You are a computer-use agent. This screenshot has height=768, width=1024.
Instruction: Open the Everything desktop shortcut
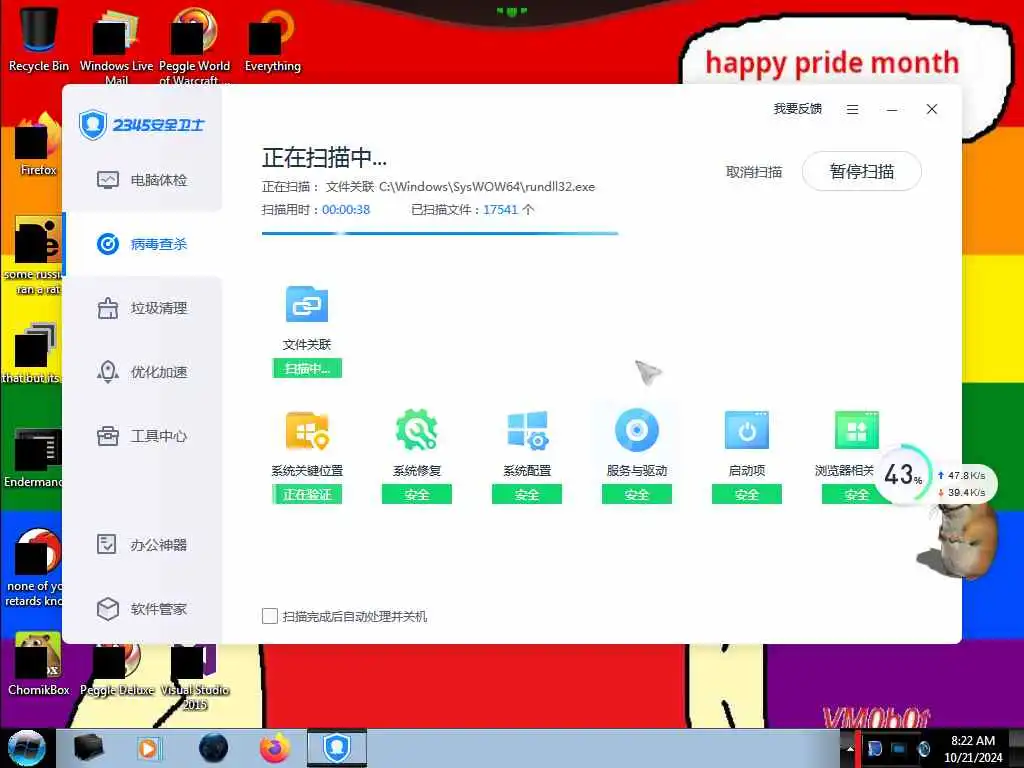(272, 40)
